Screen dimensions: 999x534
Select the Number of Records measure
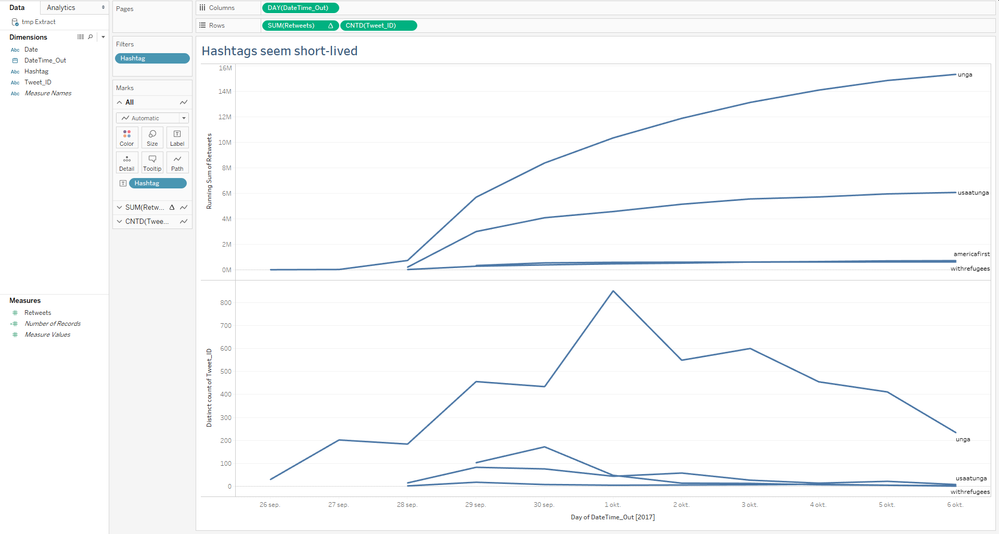(52, 324)
